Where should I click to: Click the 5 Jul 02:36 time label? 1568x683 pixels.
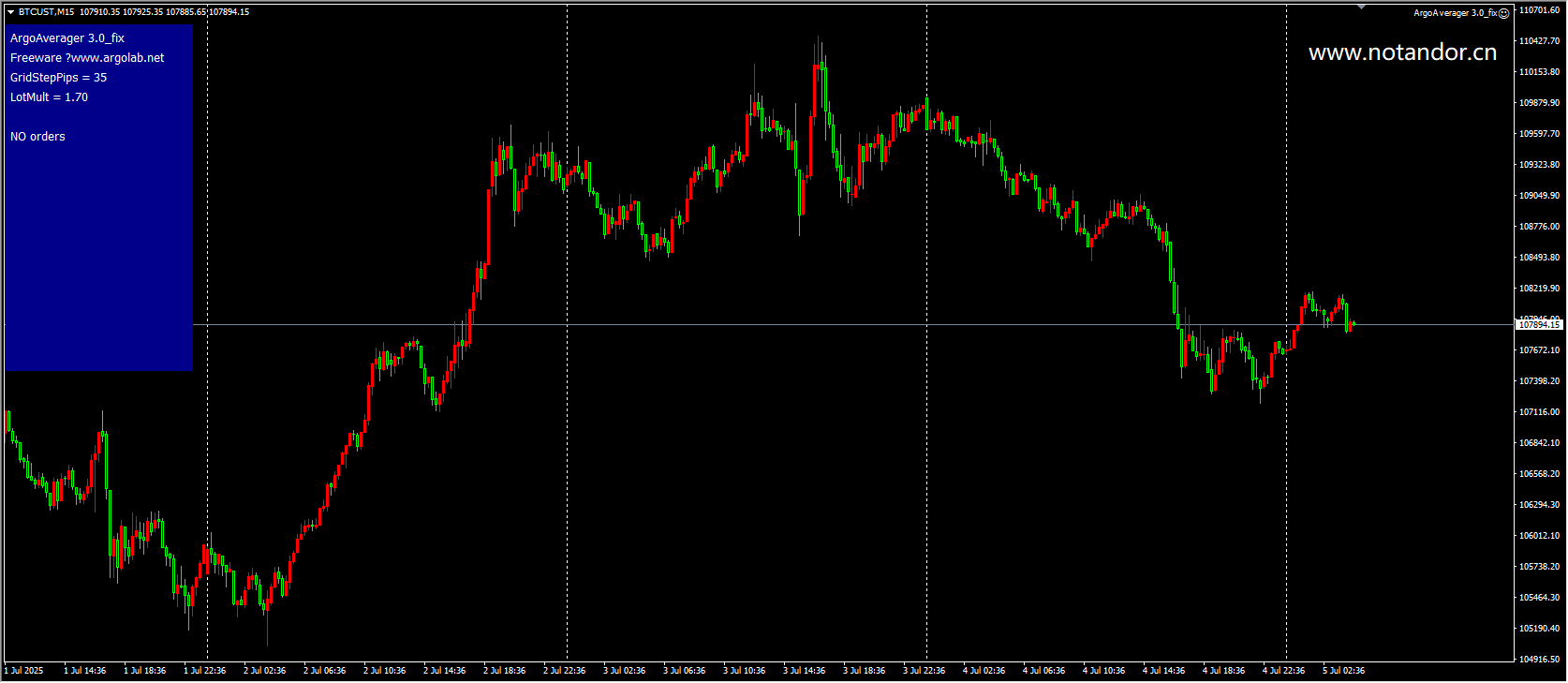1343,671
